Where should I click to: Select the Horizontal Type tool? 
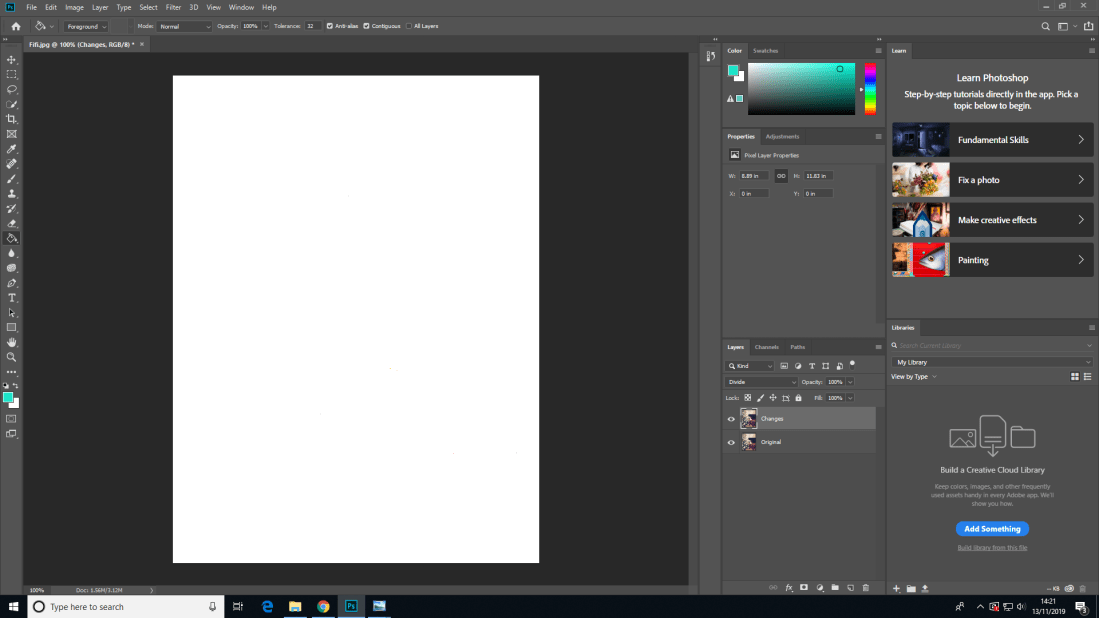coord(12,298)
